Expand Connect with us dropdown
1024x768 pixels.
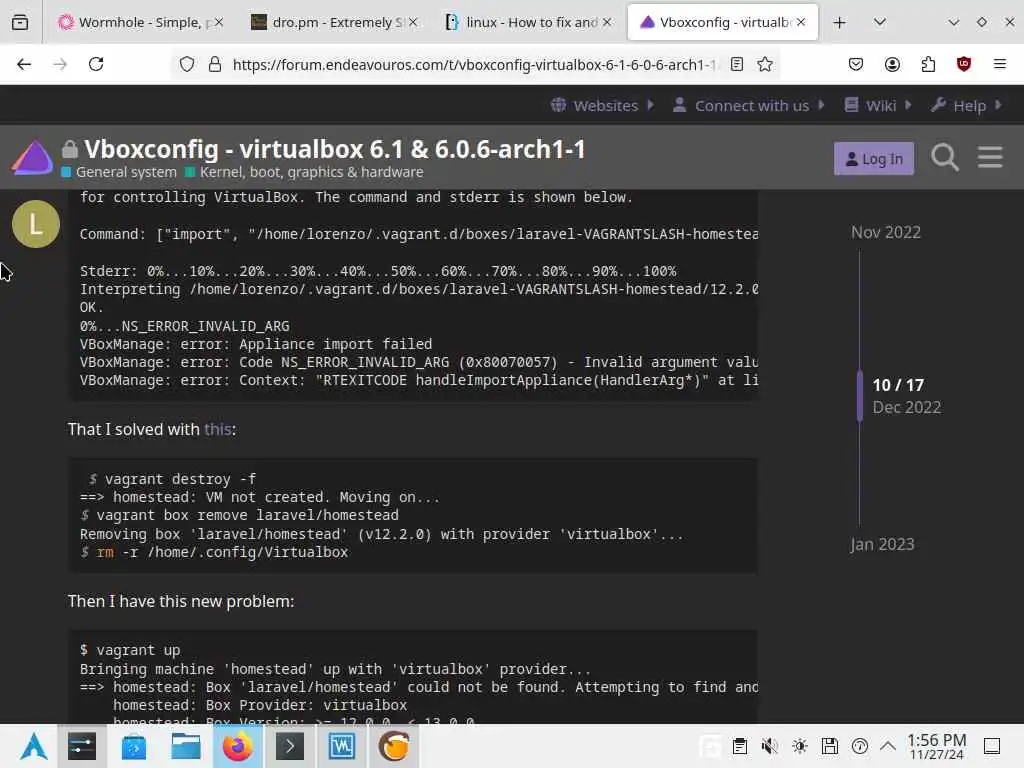[749, 105]
